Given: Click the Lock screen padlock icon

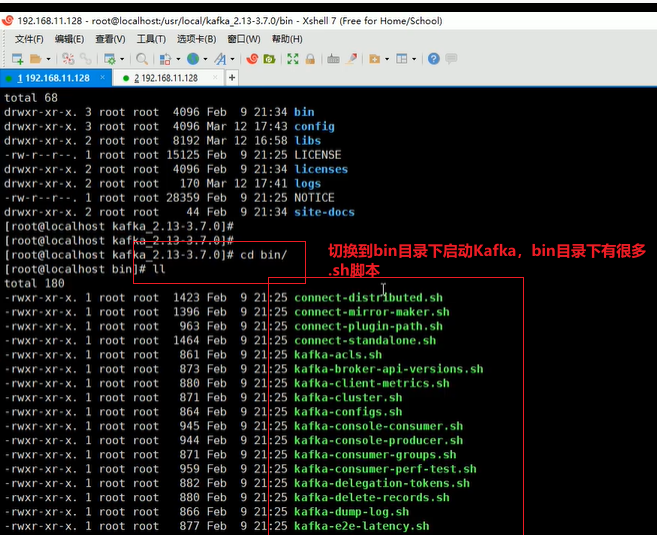Looking at the screenshot, I should pos(310,59).
